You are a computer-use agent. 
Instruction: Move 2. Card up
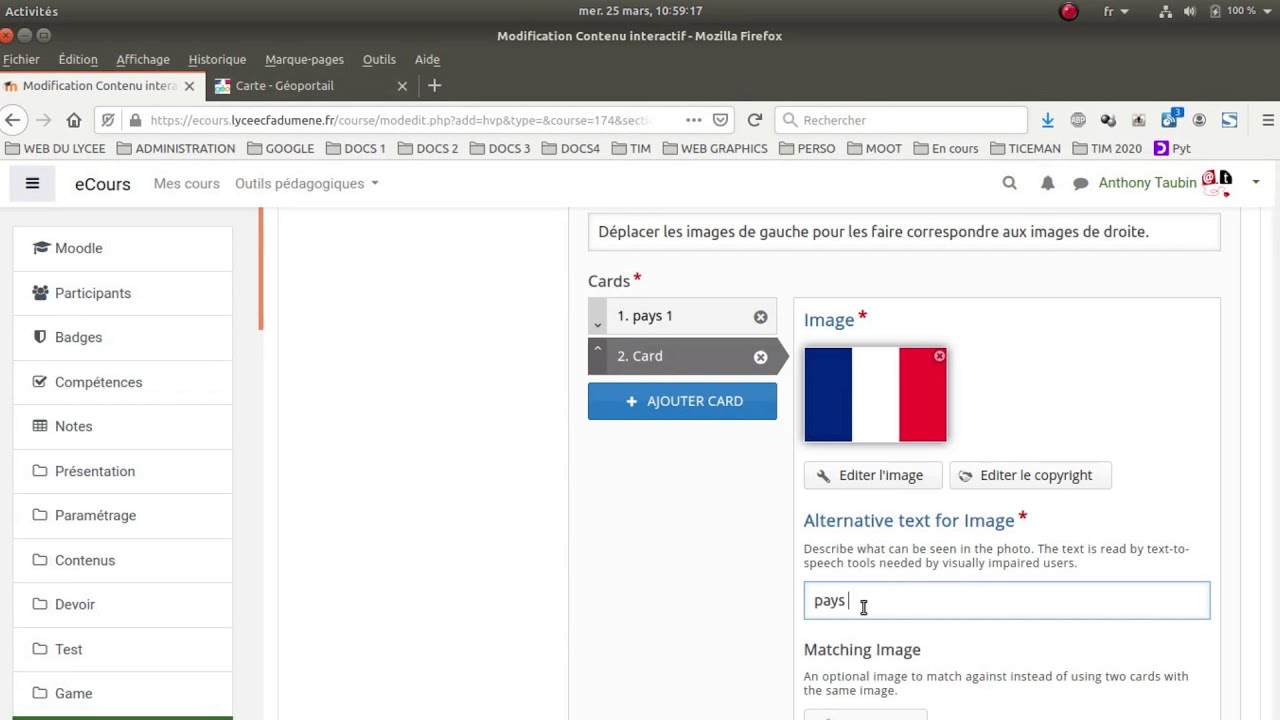point(597,348)
